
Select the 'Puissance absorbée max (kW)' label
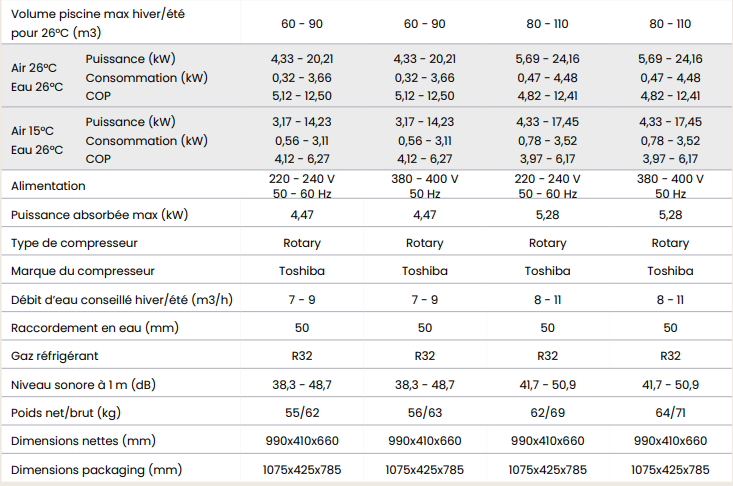[98, 214]
